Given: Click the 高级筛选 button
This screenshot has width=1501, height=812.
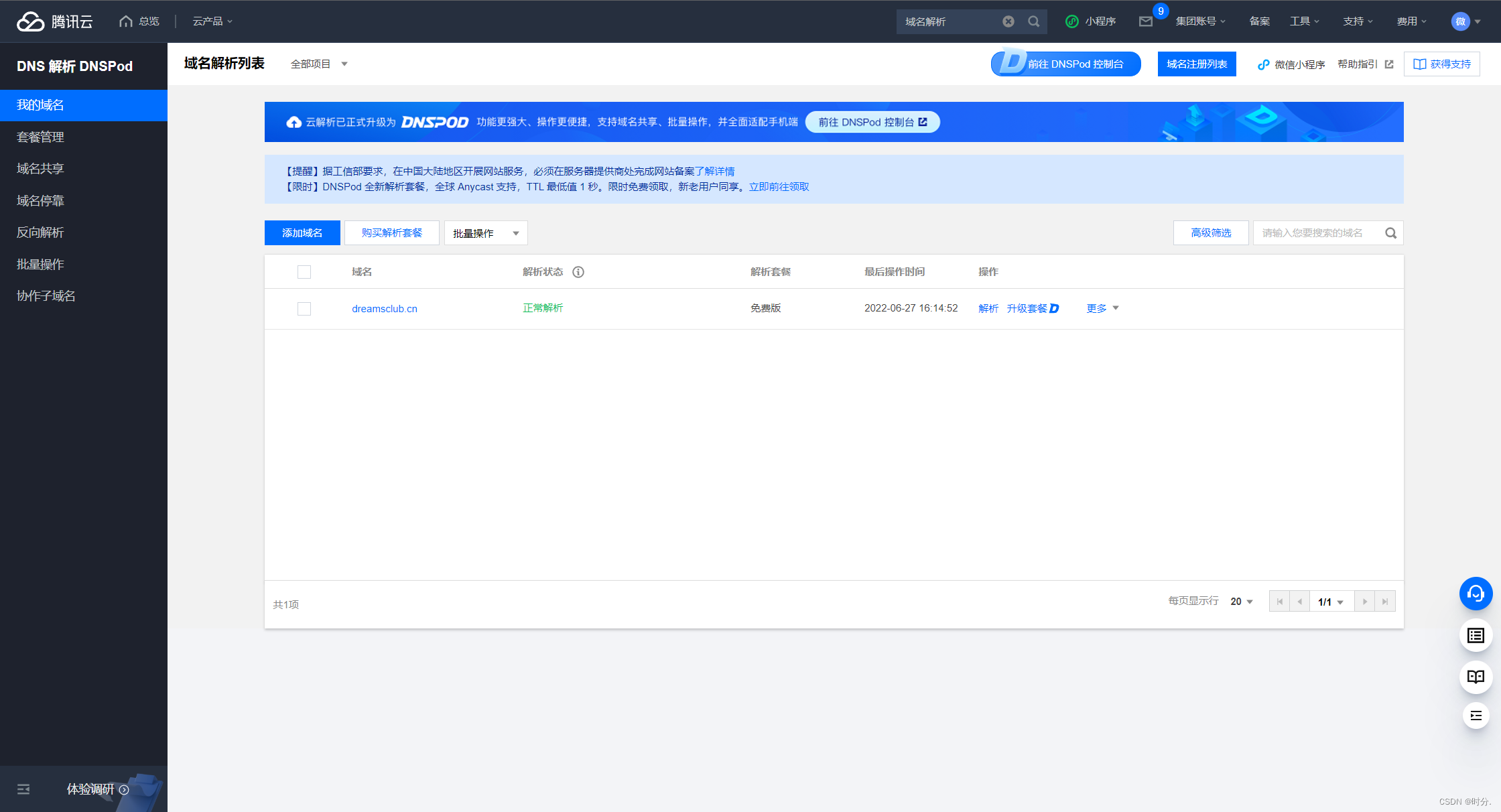Looking at the screenshot, I should point(1211,233).
